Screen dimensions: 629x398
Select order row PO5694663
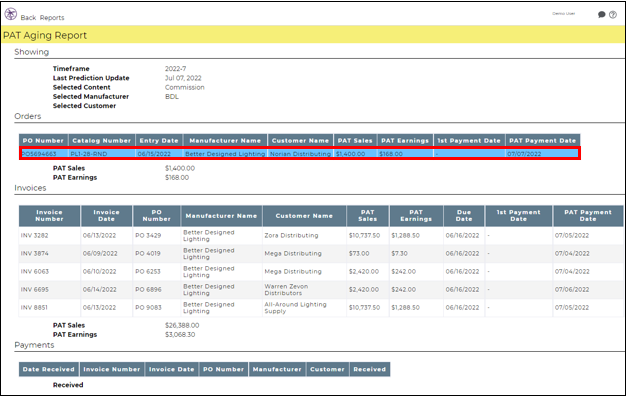point(300,154)
